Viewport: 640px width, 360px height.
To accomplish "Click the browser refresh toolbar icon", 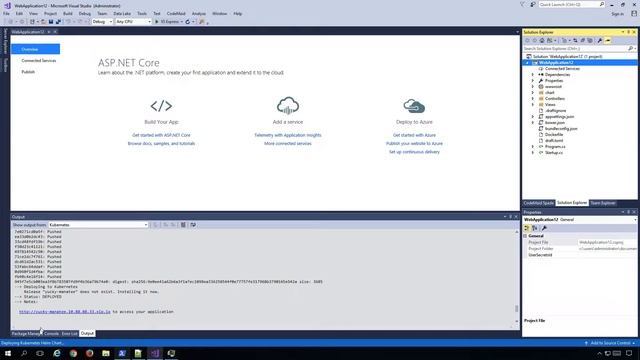I will (x=188, y=22).
